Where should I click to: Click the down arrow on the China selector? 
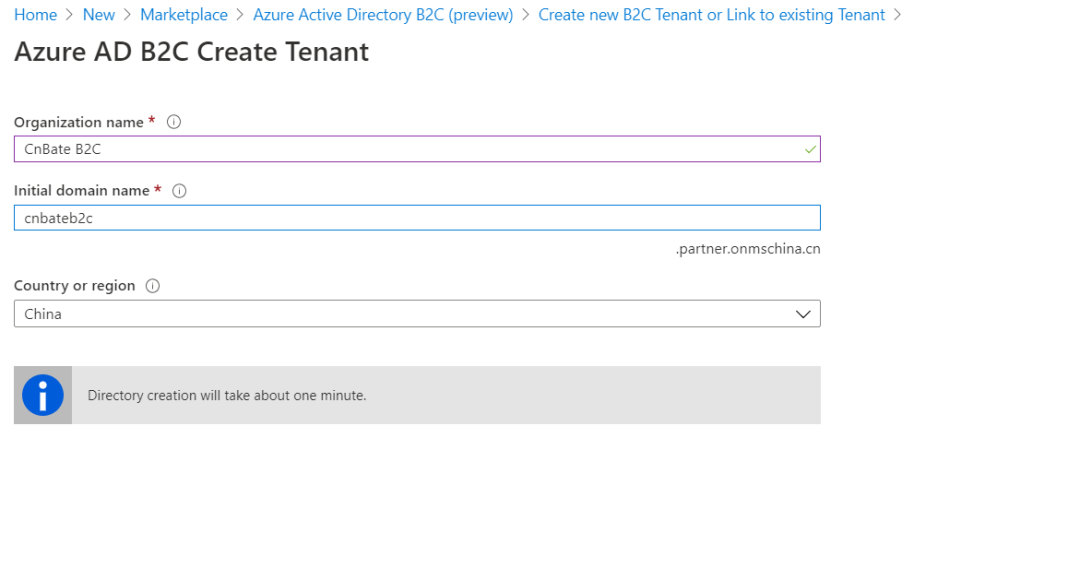point(803,314)
